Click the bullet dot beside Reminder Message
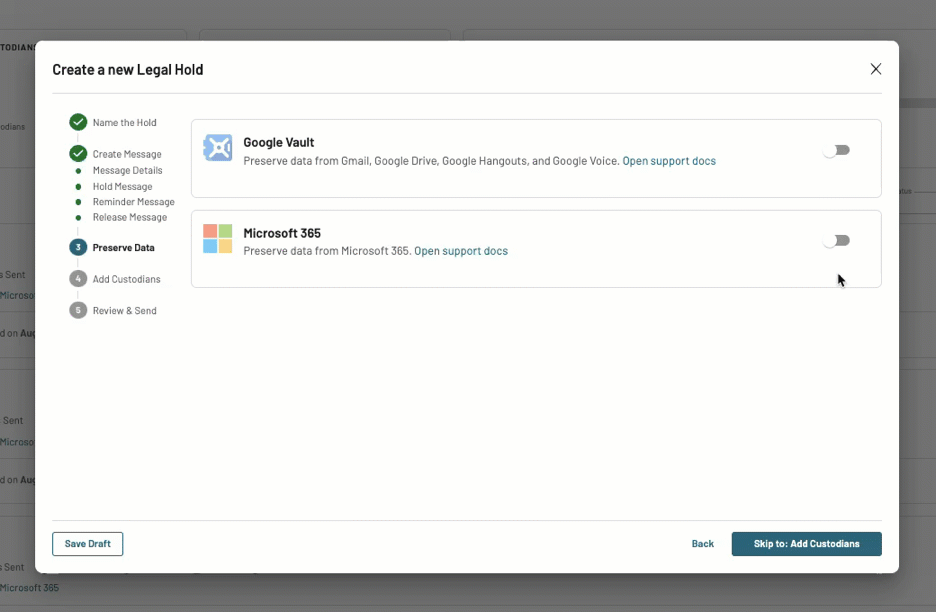This screenshot has width=936, height=612. [78, 202]
